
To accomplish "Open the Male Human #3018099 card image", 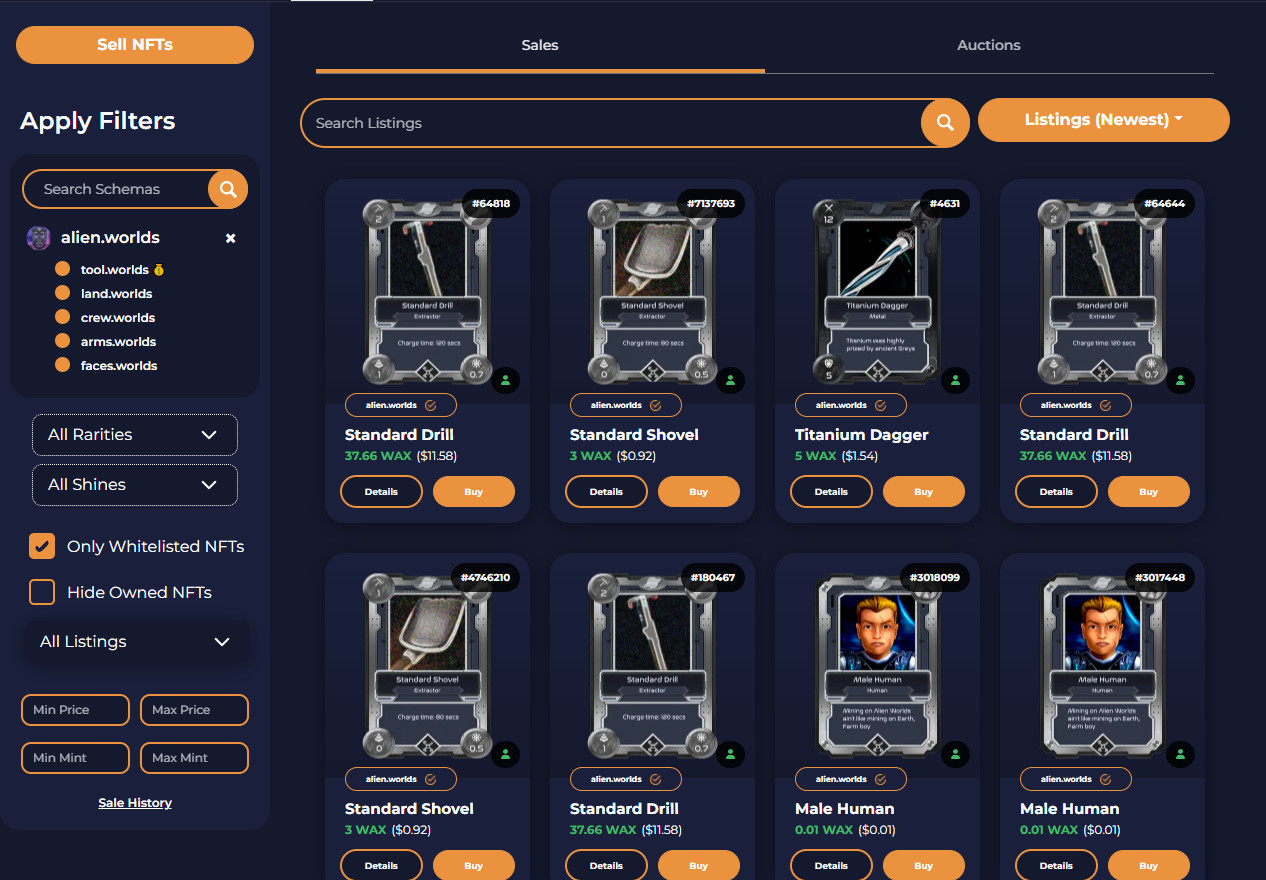I will click(x=877, y=664).
